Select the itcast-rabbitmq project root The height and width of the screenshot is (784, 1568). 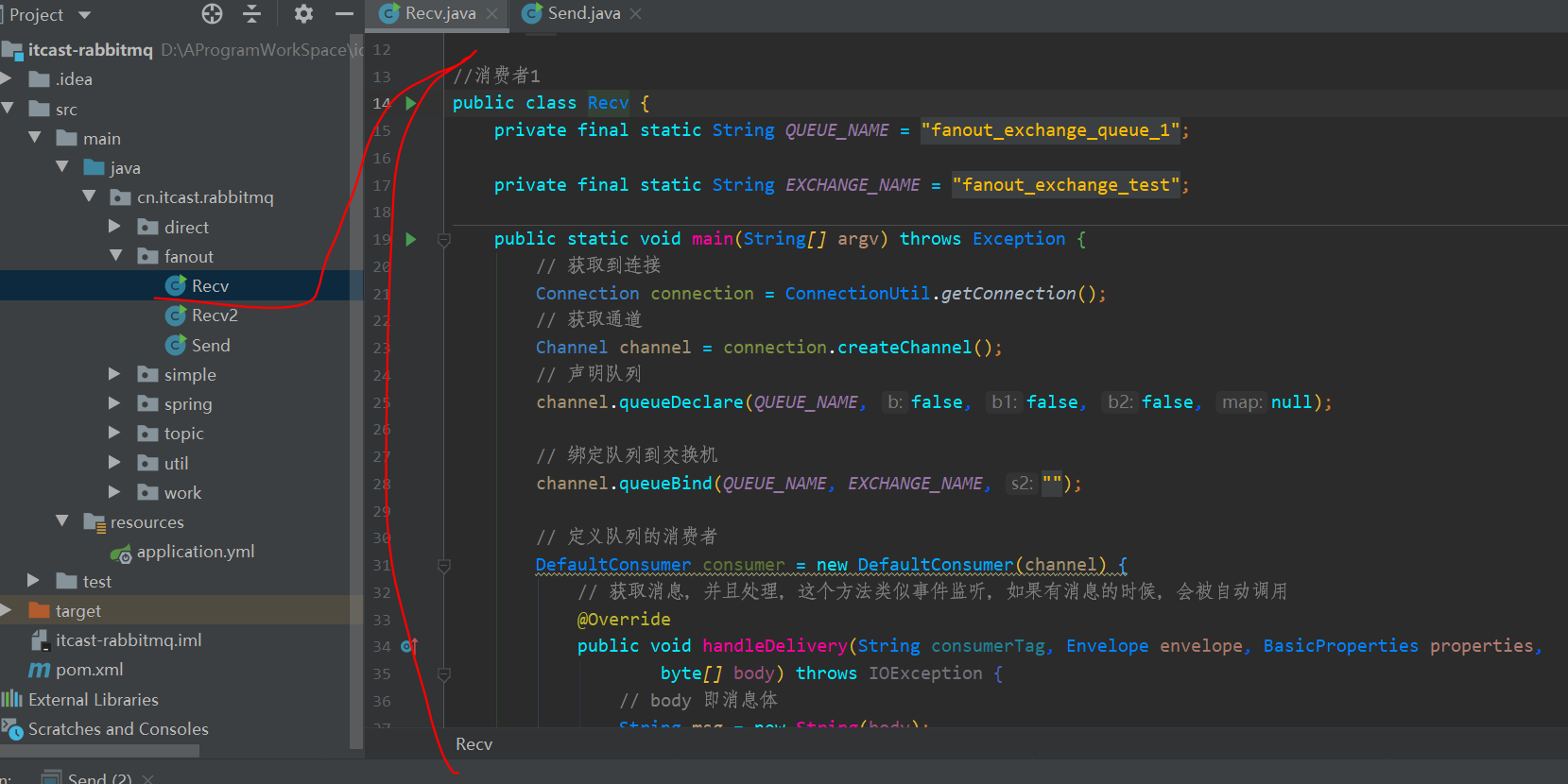click(91, 50)
